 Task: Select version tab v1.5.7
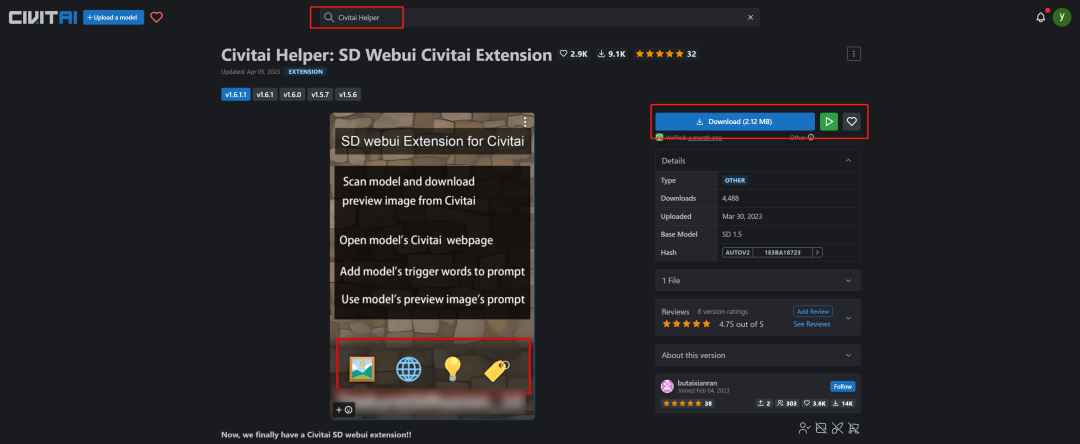320,94
